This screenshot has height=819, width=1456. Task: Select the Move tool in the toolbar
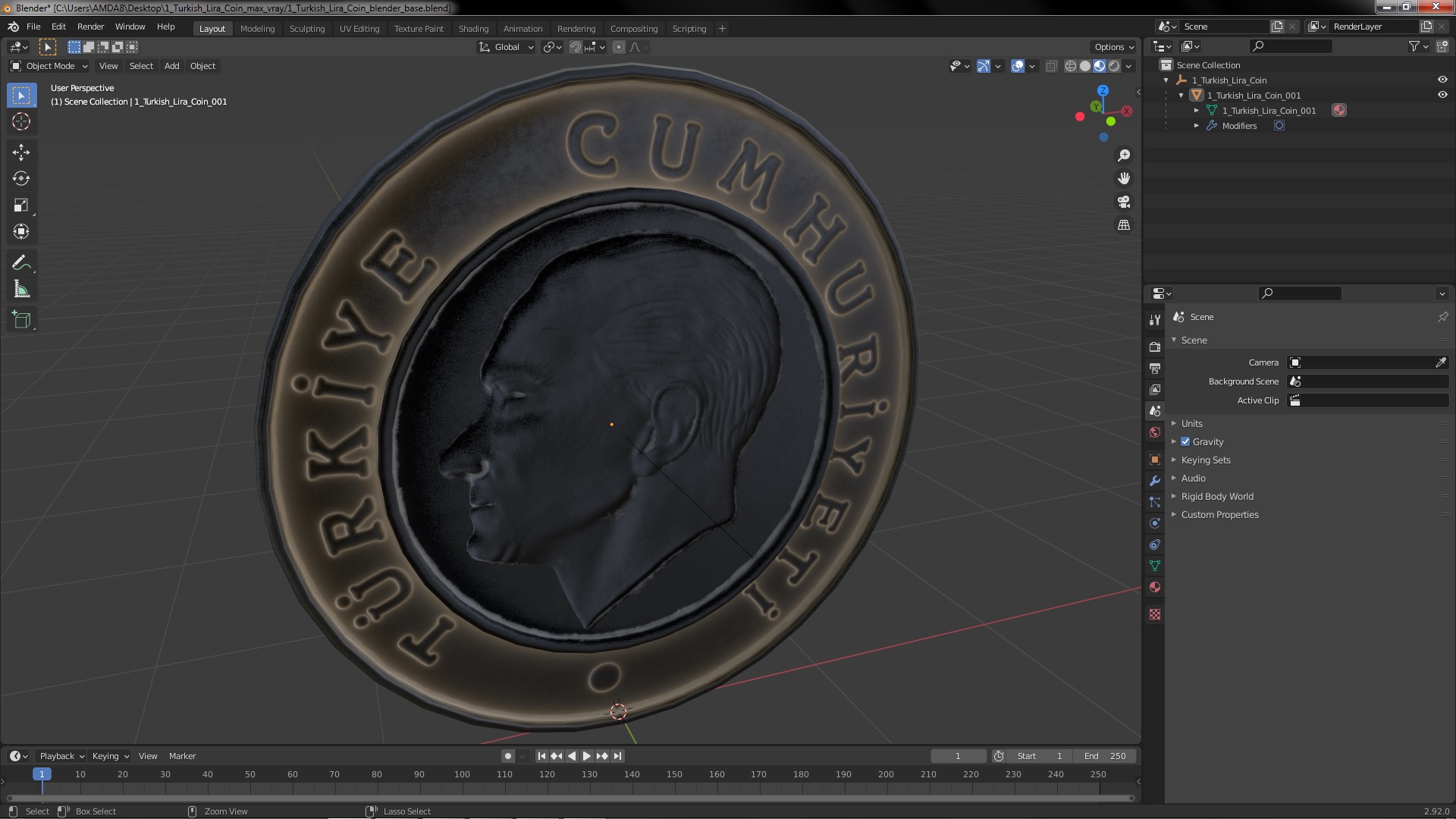click(21, 152)
